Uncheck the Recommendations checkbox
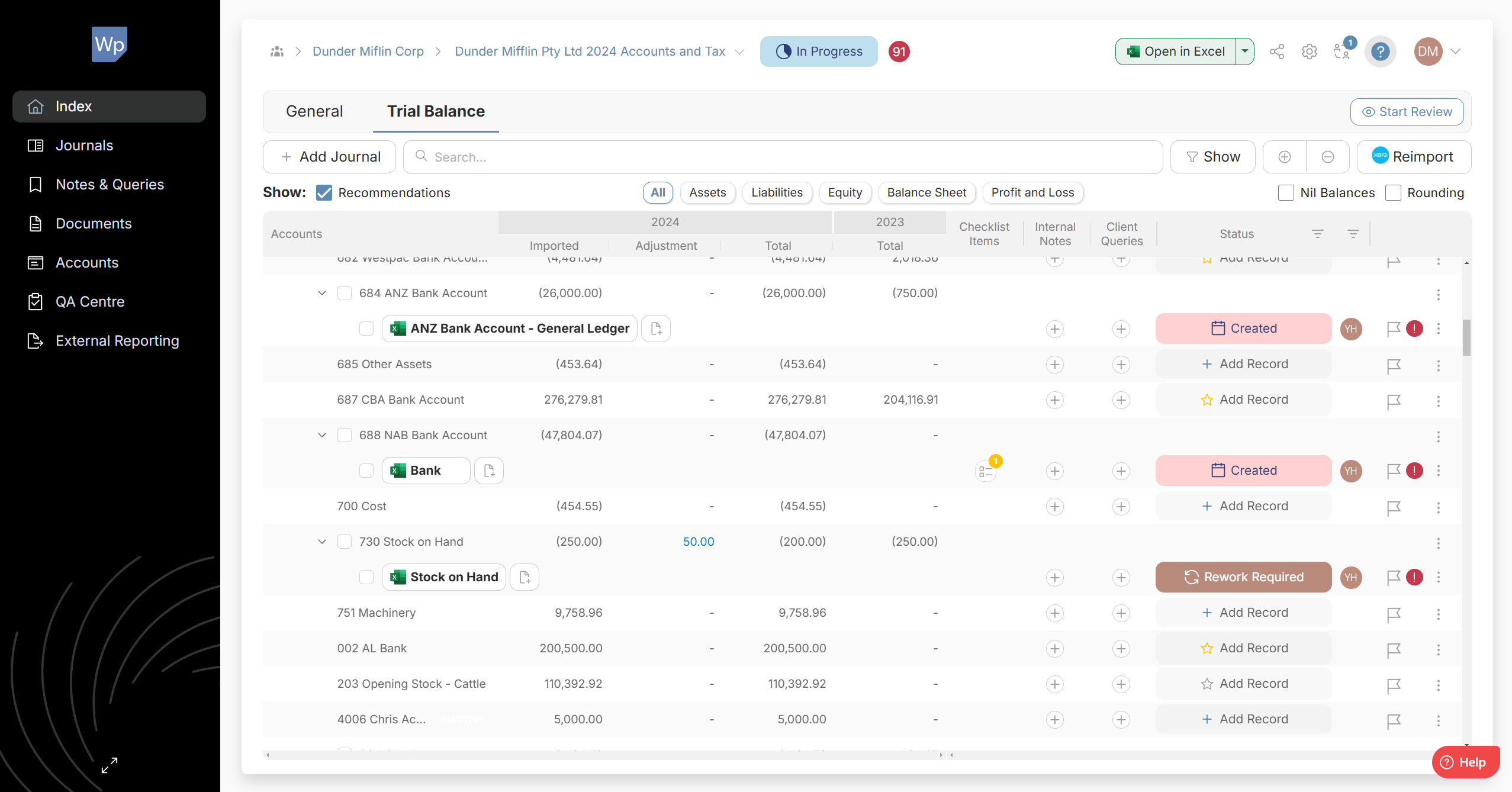 (324, 192)
